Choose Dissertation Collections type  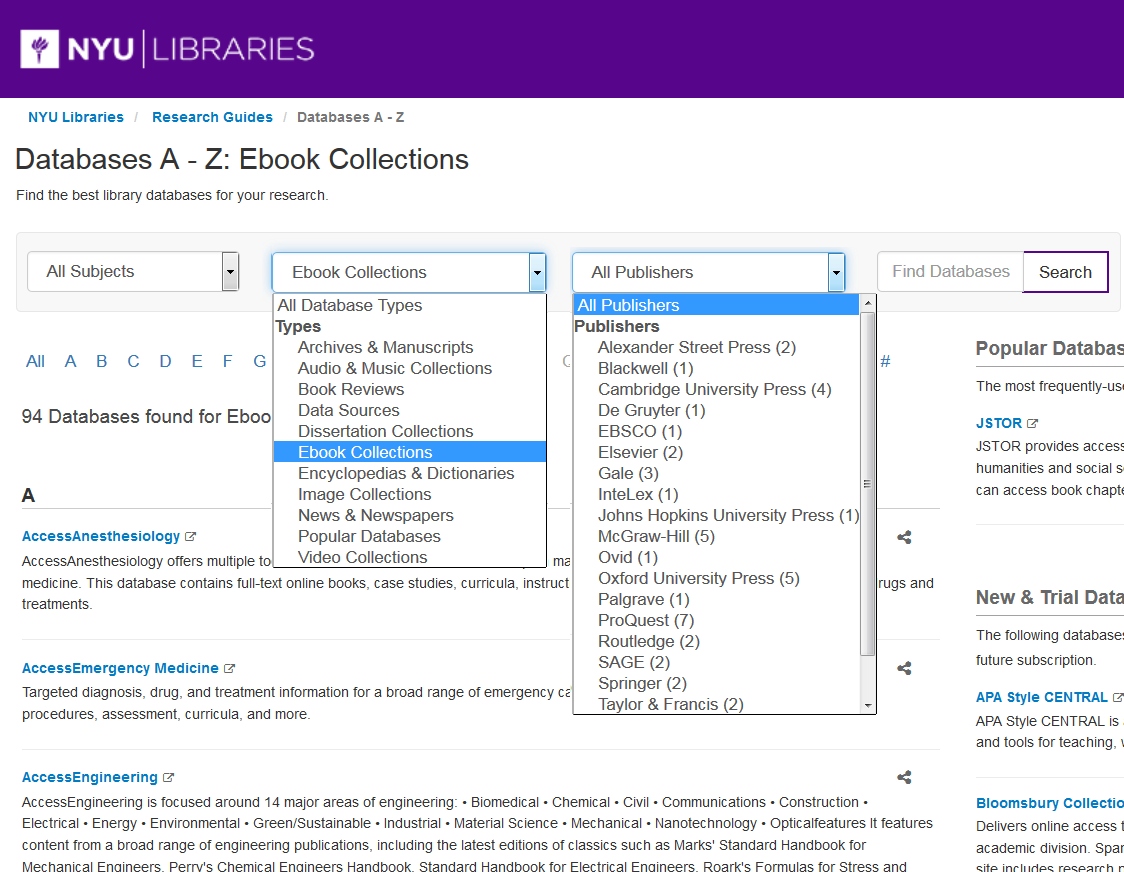(x=409, y=431)
